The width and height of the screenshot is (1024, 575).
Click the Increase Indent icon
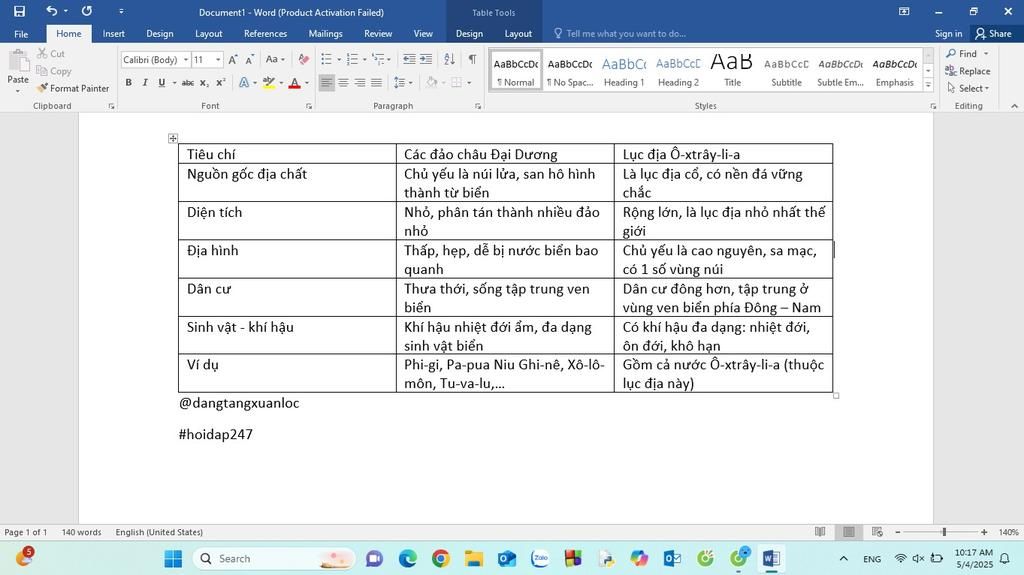pyautogui.click(x=426, y=60)
